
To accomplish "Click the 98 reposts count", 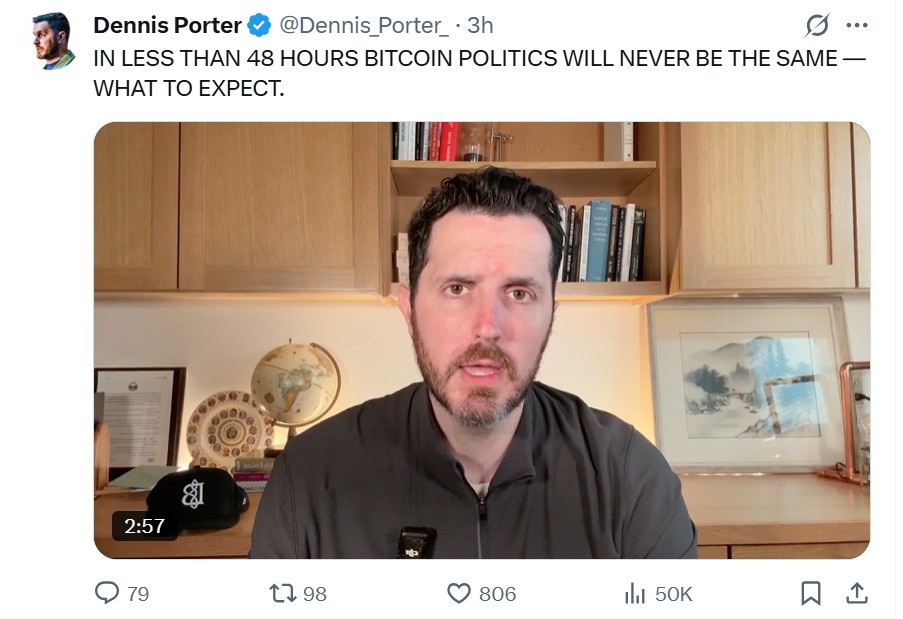I will (x=315, y=594).
